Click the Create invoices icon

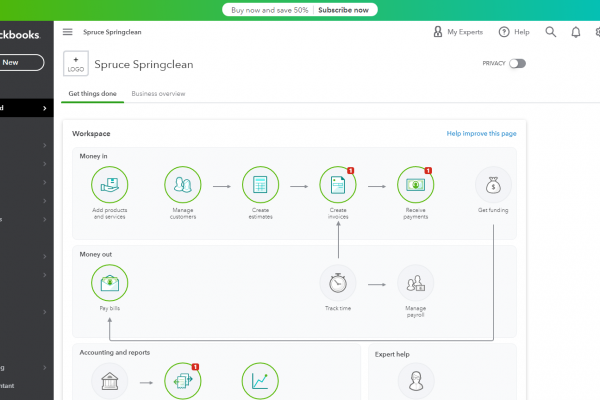point(338,184)
